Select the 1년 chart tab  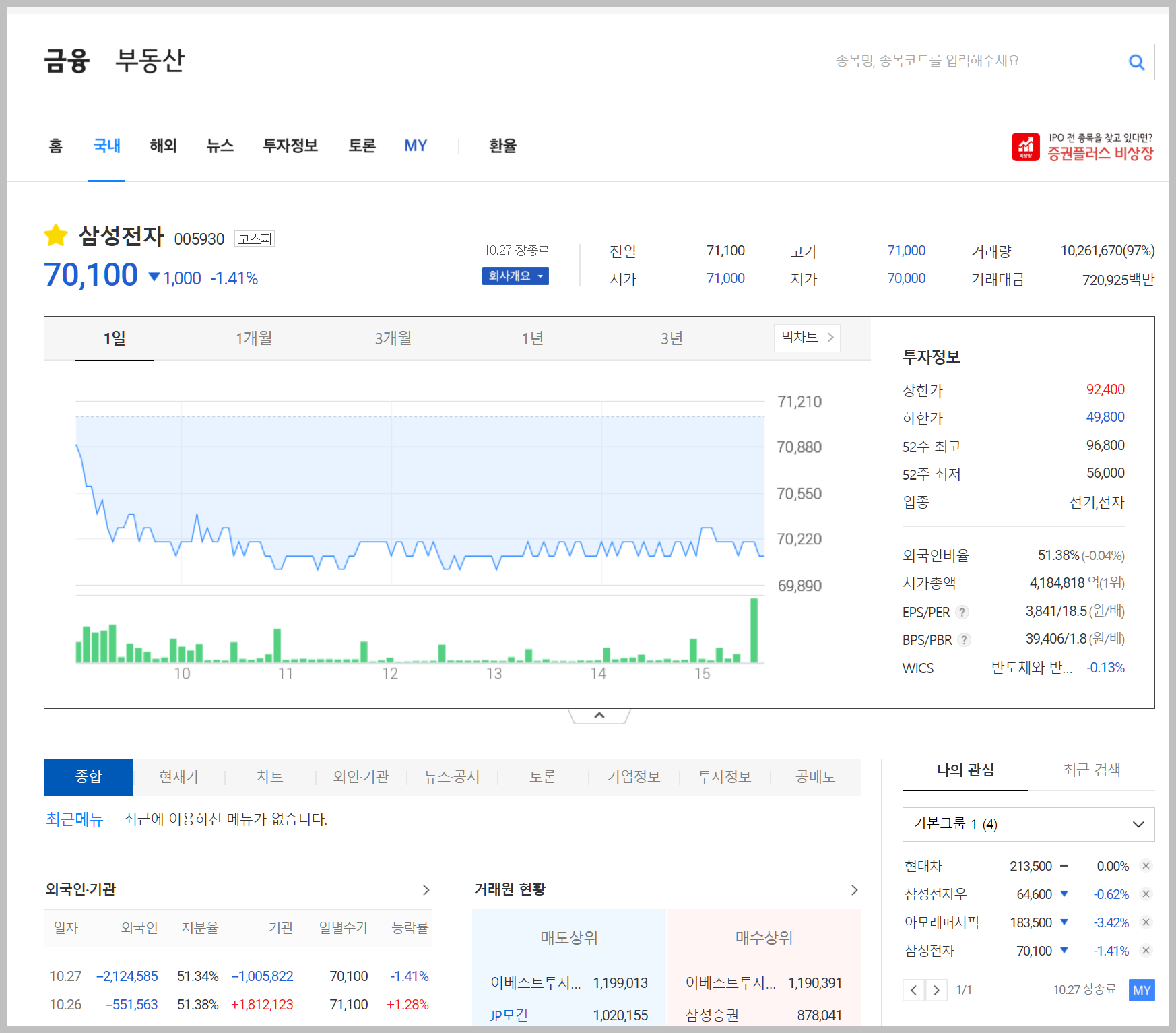[x=533, y=338]
